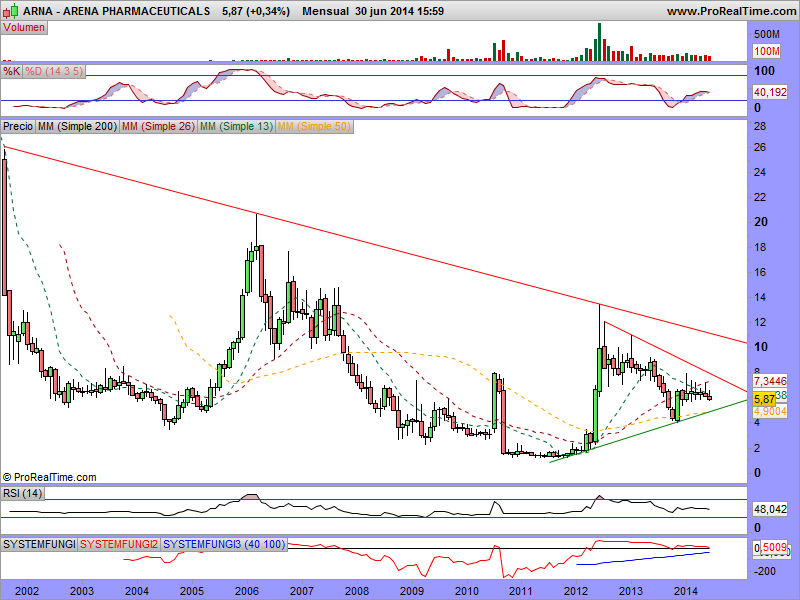
Task: Click the blue SYSTEMFUNGI3 (40 100) label
Action: (223, 544)
